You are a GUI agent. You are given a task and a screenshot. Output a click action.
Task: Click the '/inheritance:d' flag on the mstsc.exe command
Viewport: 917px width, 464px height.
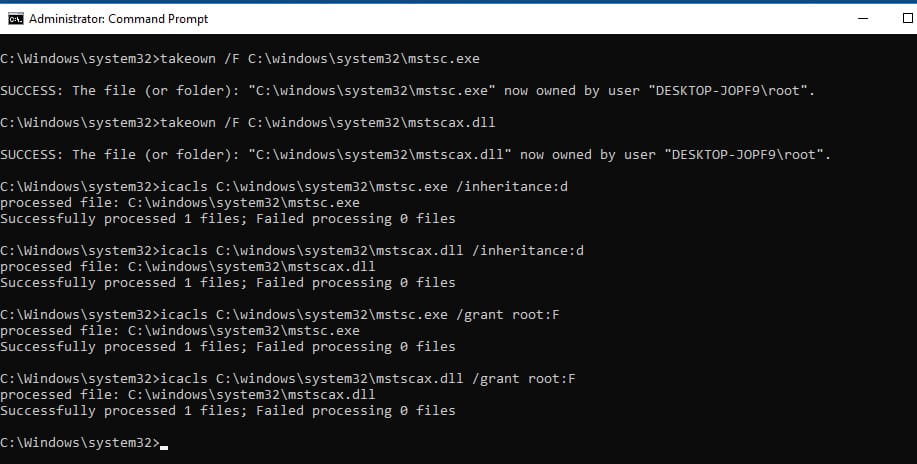click(x=512, y=187)
